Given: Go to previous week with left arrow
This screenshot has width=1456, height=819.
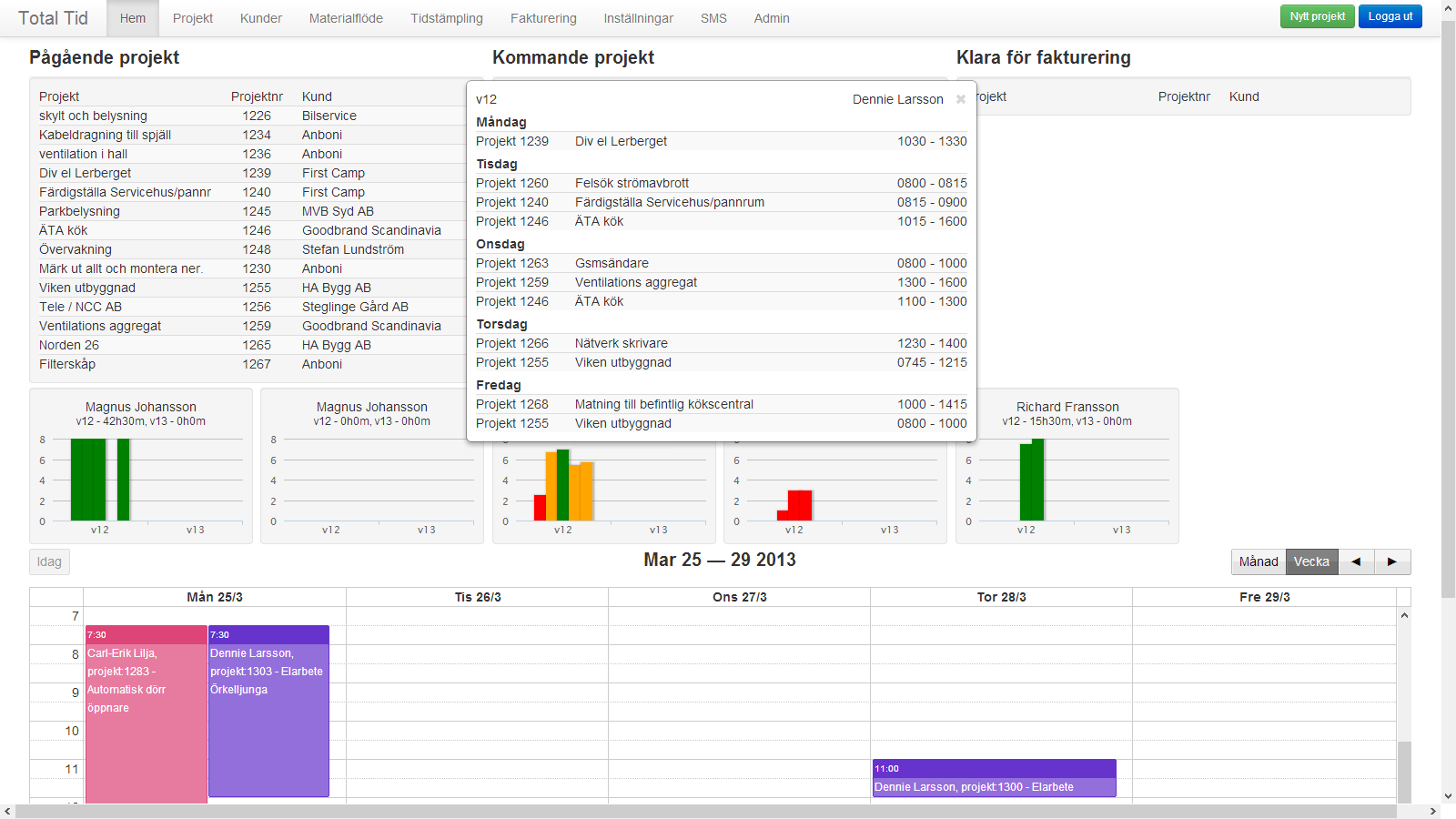Looking at the screenshot, I should tap(1356, 561).
